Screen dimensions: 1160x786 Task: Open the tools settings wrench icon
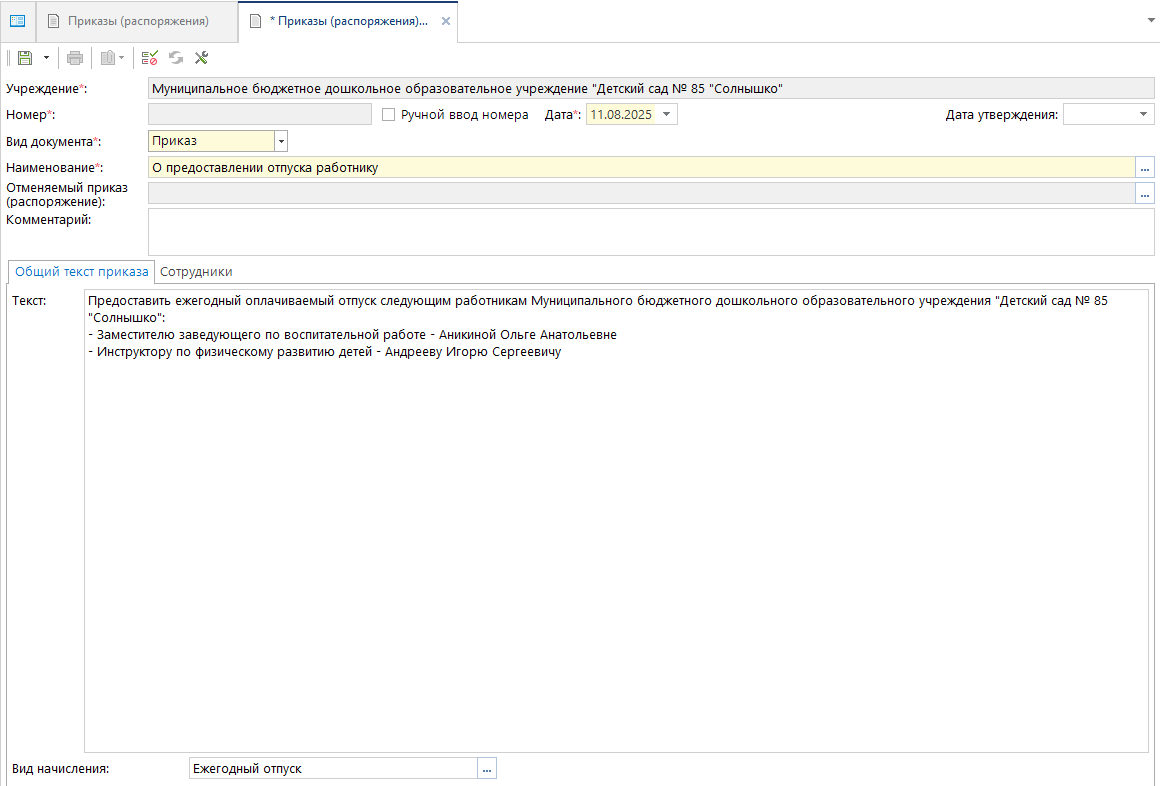point(201,58)
